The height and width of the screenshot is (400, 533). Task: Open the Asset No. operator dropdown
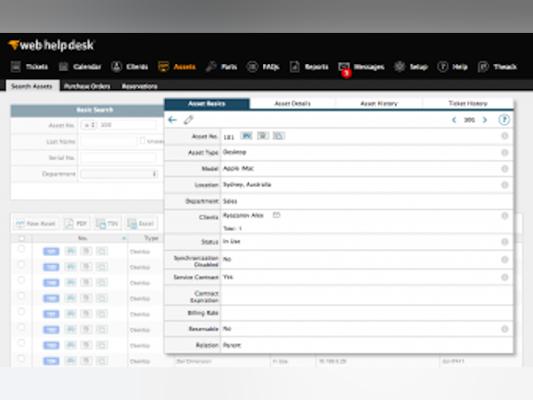(89, 125)
